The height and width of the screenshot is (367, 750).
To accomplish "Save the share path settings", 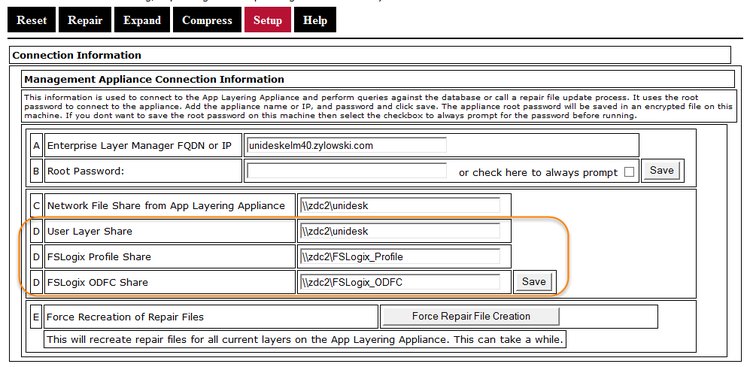I will pyautogui.click(x=534, y=282).
